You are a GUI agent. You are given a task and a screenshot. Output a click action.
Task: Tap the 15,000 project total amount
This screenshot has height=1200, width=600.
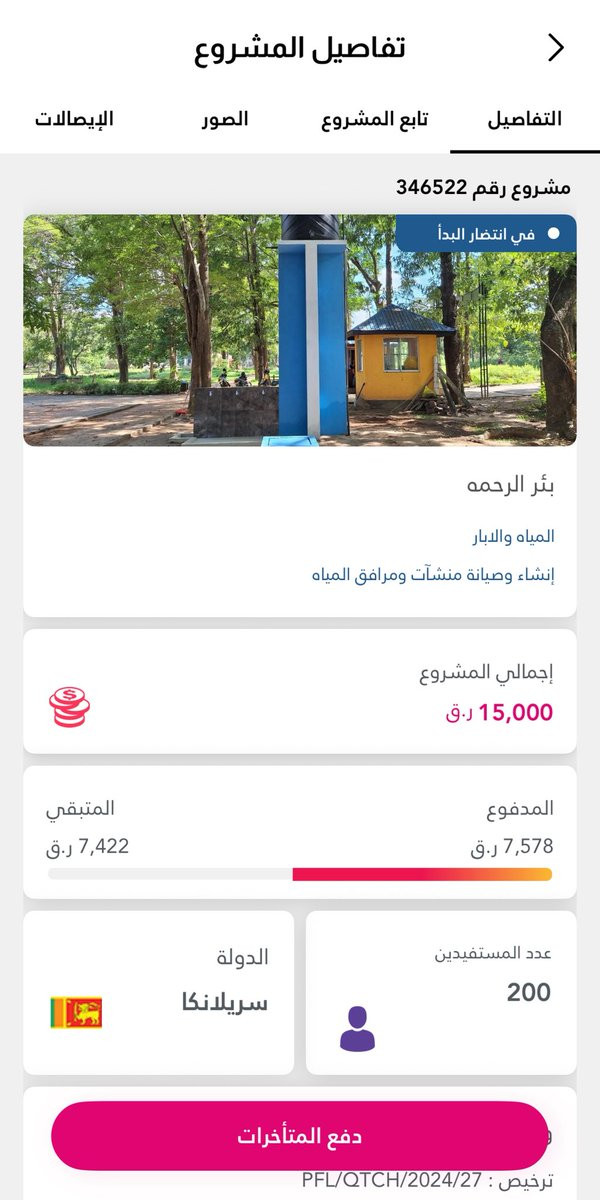(x=499, y=712)
